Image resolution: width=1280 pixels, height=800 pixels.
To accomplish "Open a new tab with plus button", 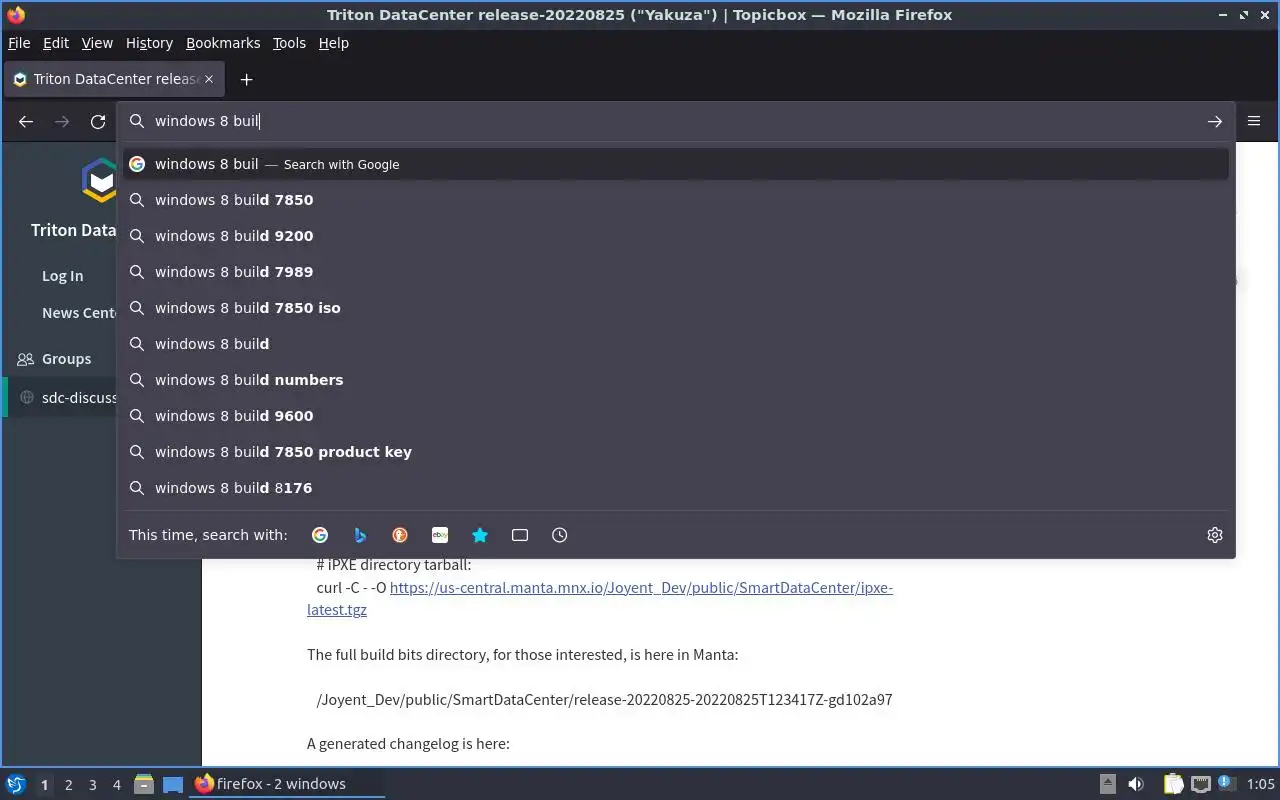I will 246,79.
